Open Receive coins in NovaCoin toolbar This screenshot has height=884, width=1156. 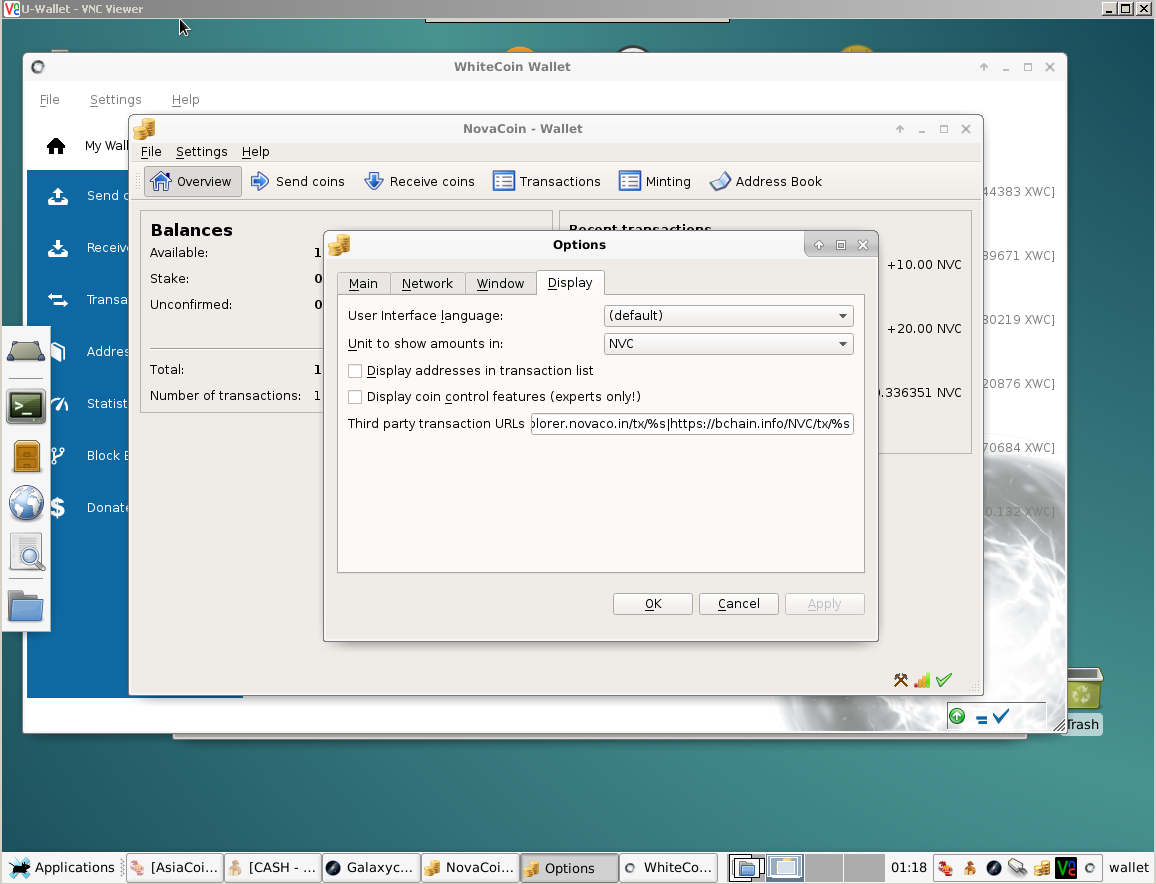(419, 181)
